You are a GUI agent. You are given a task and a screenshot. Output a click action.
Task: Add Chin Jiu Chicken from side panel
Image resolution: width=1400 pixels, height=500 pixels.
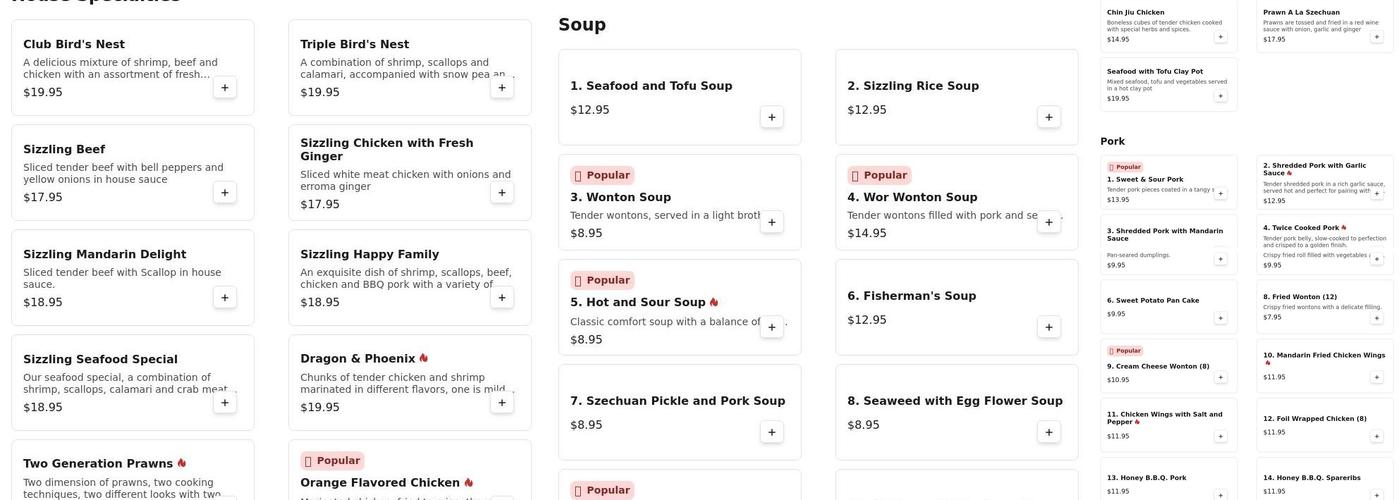[1220, 37]
